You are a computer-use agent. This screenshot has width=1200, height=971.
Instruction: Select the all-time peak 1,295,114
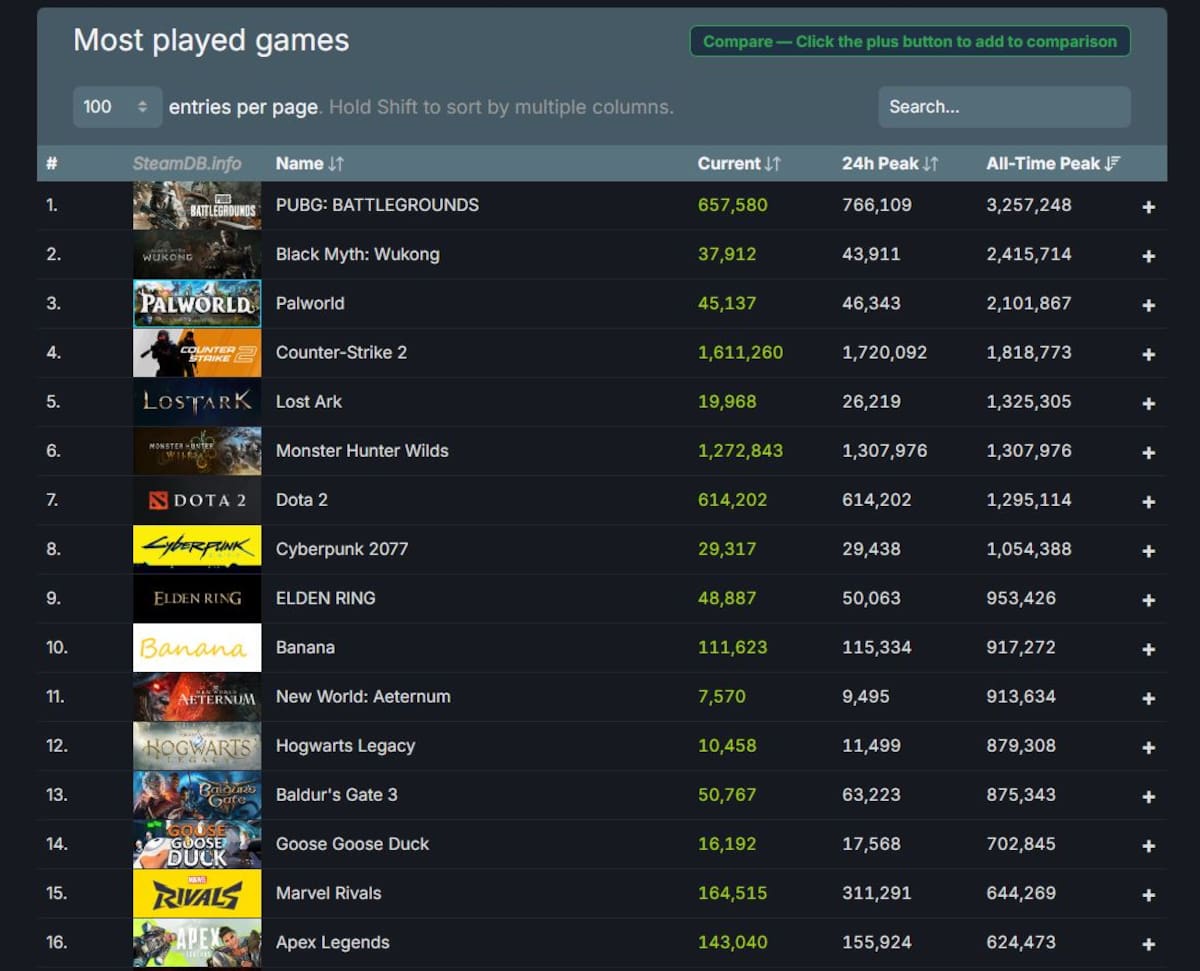pyautogui.click(x=1029, y=500)
